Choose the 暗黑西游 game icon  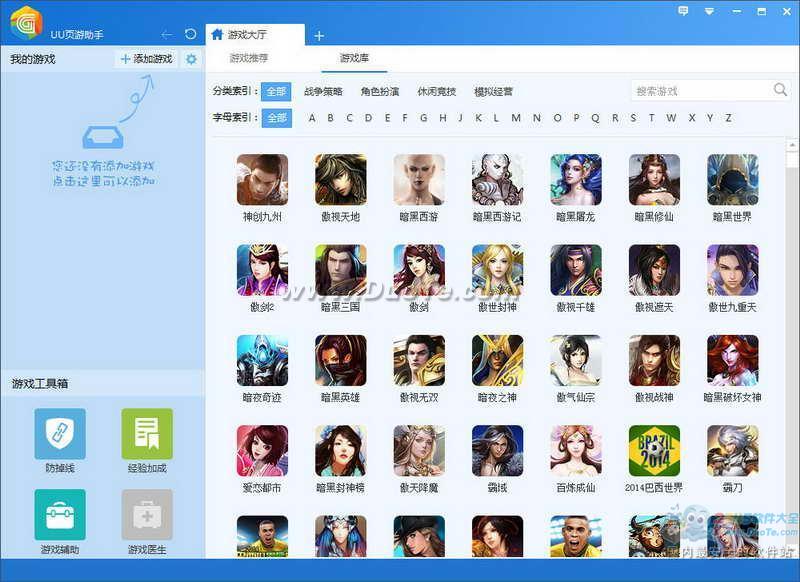click(419, 180)
